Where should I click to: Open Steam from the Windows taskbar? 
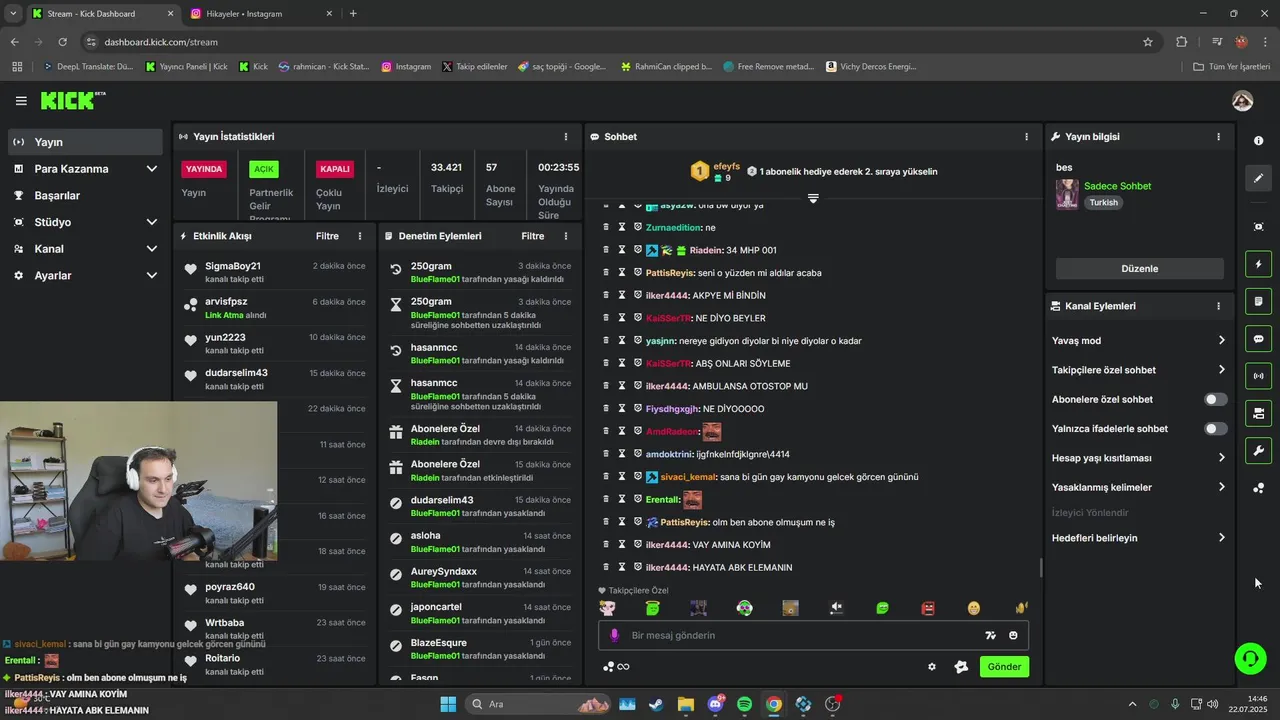click(x=656, y=704)
